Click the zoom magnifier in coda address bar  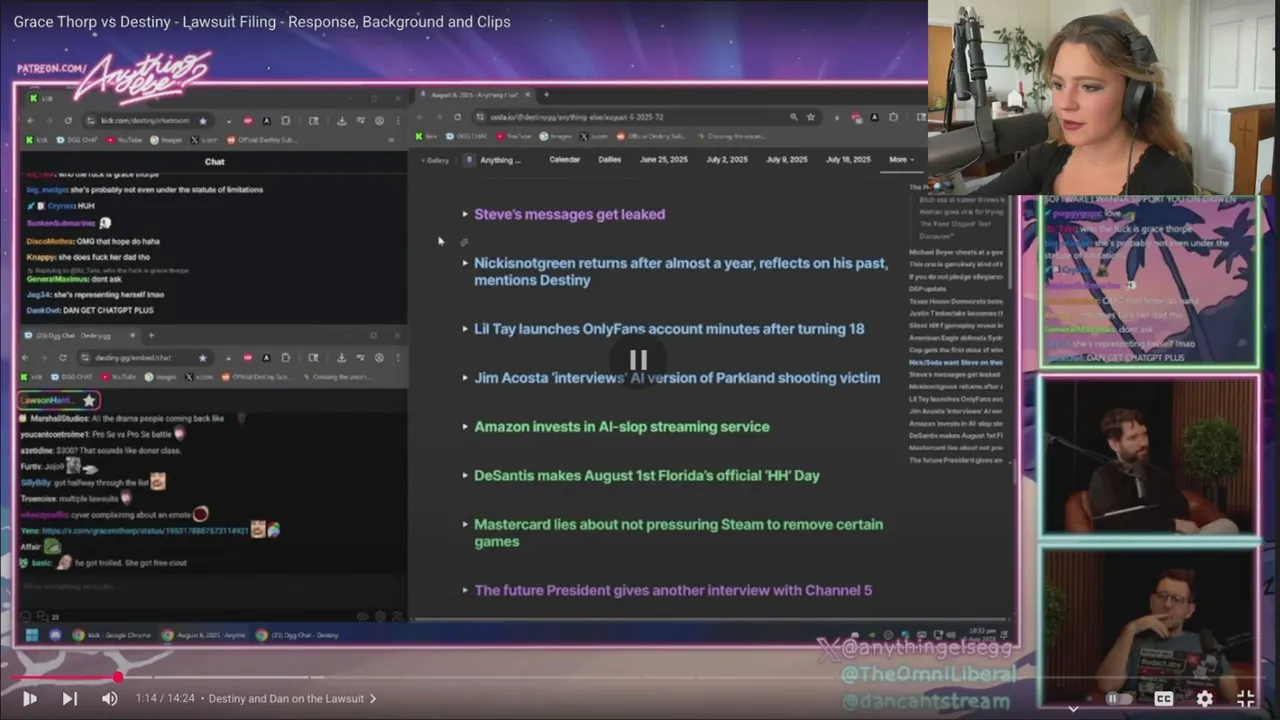pos(794,117)
